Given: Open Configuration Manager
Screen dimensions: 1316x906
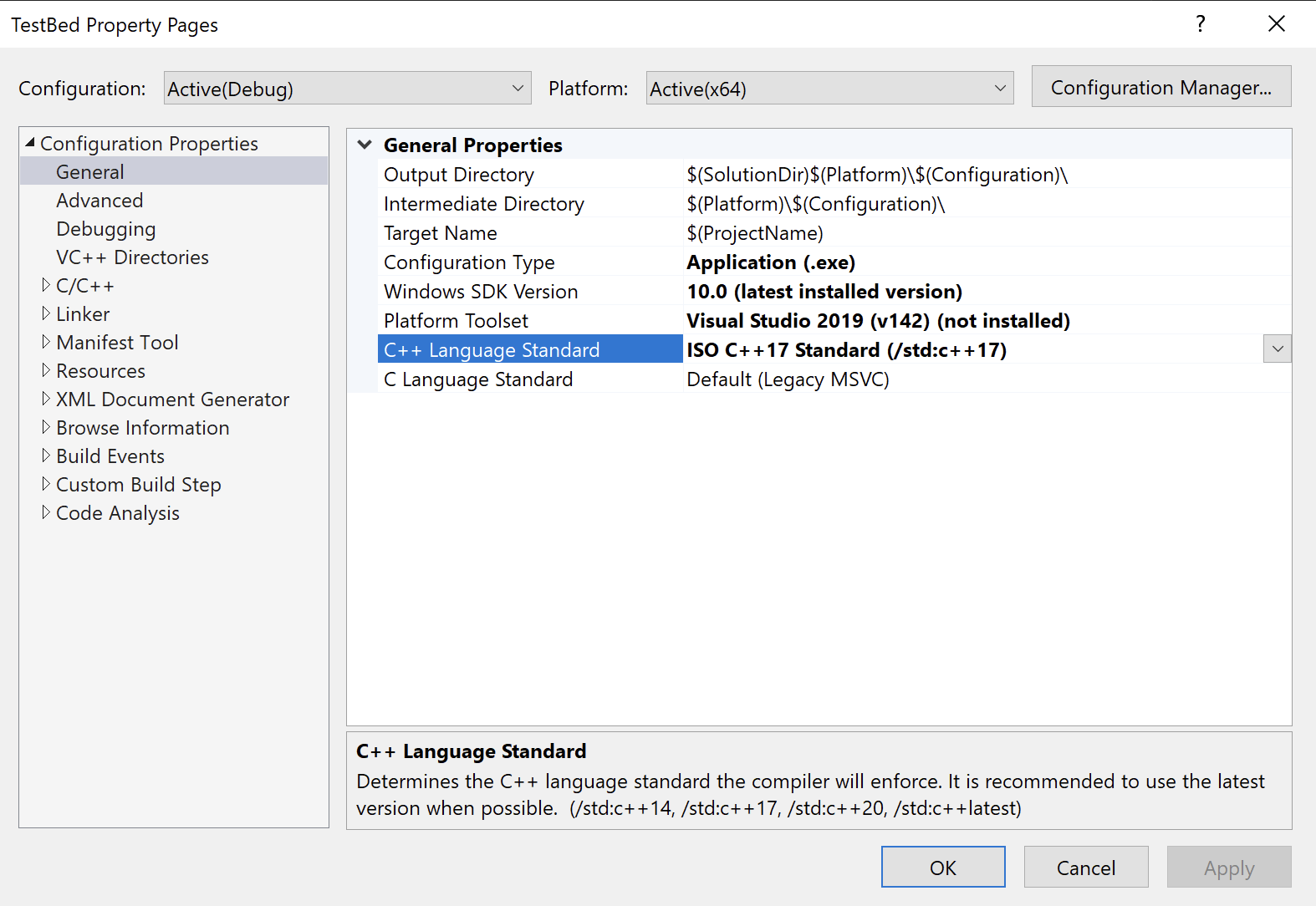Looking at the screenshot, I should (x=1161, y=87).
